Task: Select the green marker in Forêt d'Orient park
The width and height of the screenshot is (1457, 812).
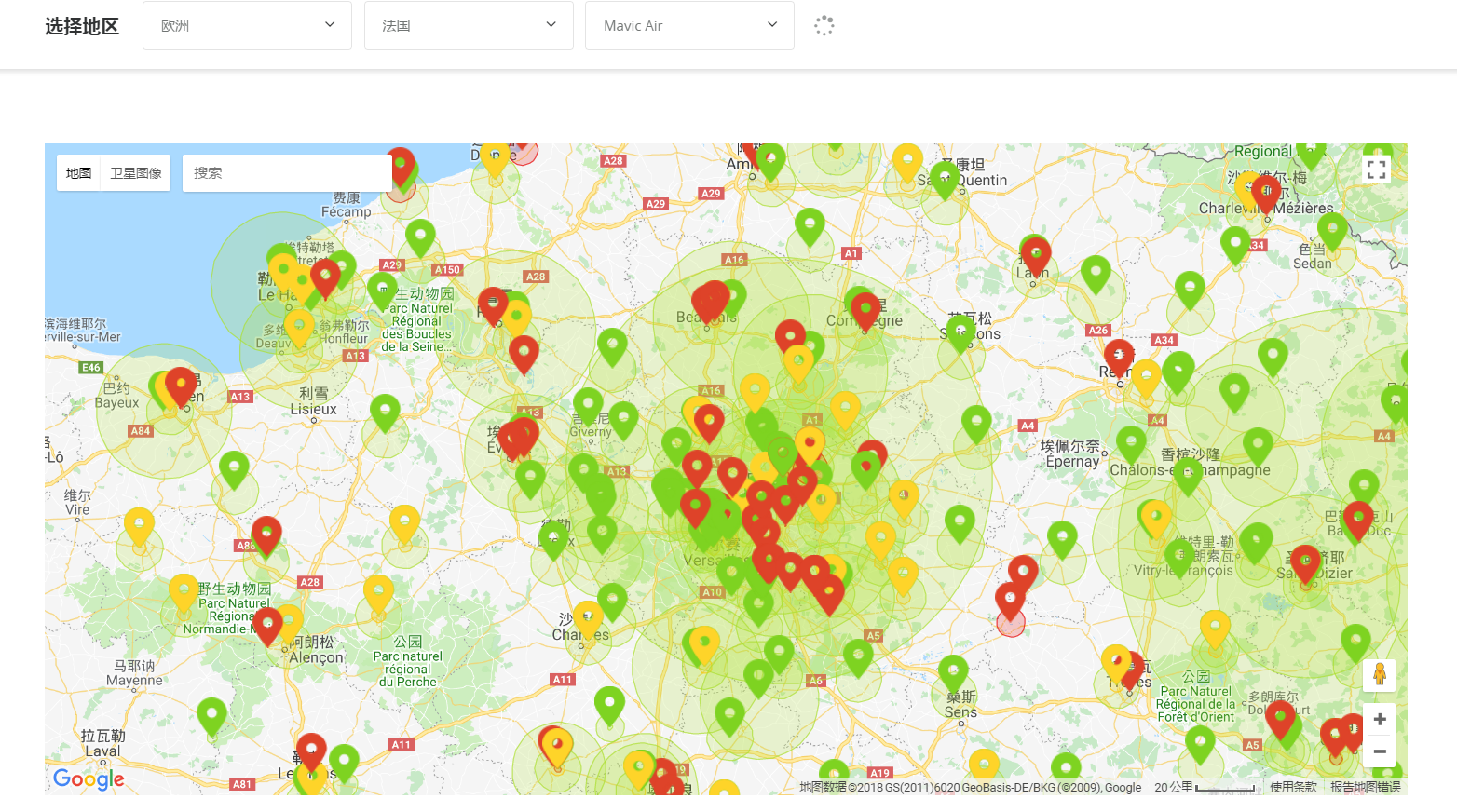Action: pyautogui.click(x=1200, y=745)
